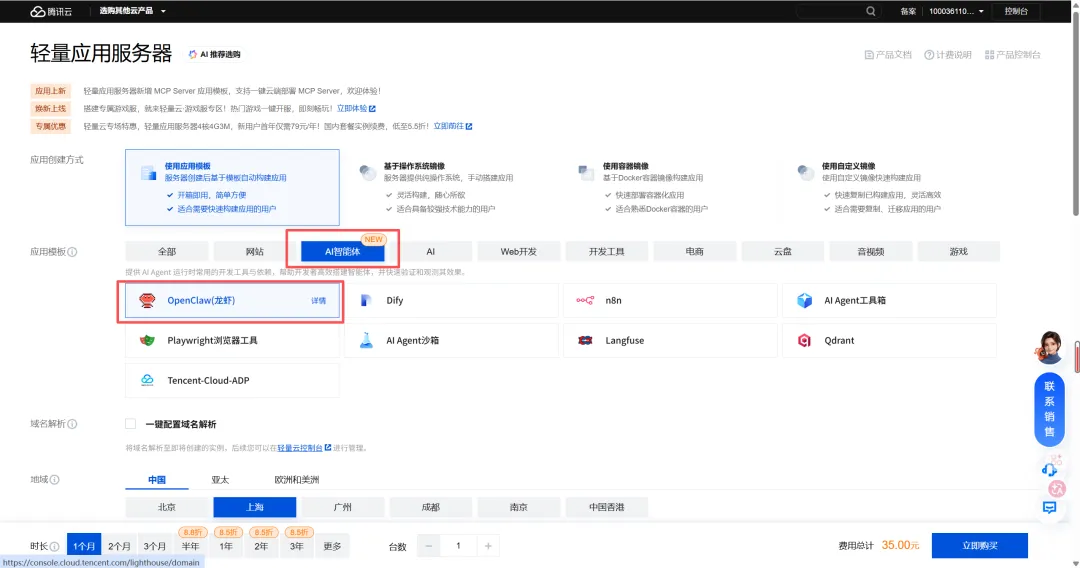Click the 计费说明 question icon
The image size is (1080, 568).
pyautogui.click(x=928, y=55)
